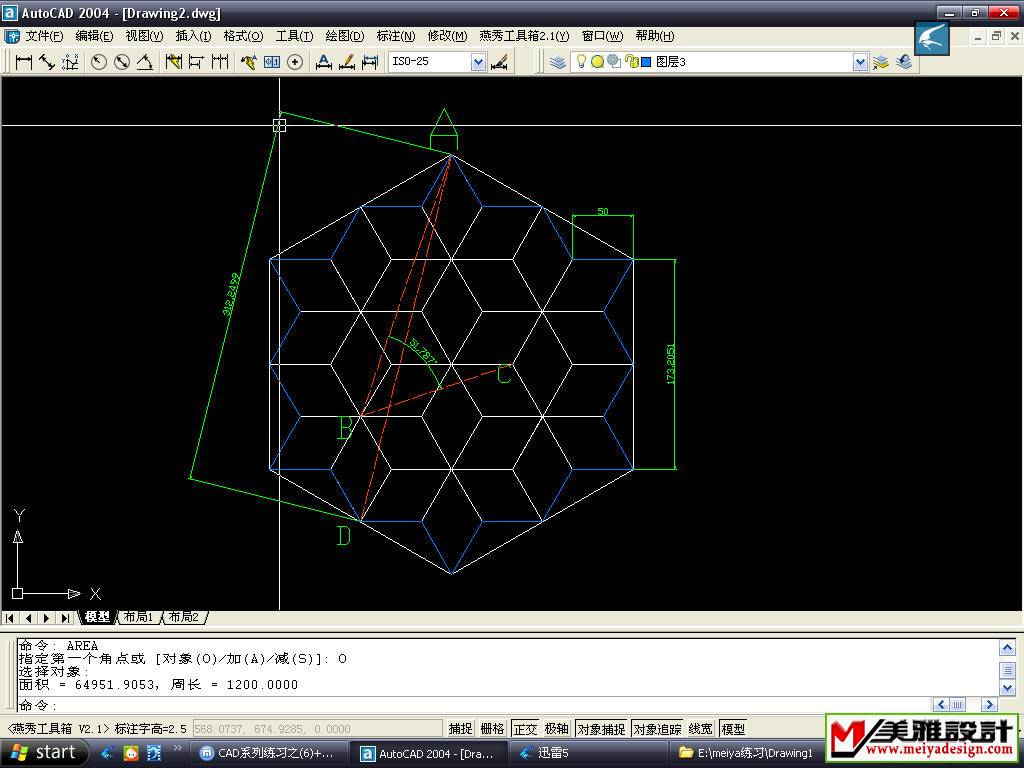This screenshot has width=1024, height=768.
Task: Jump to the last layout tab arrow
Action: coord(65,618)
